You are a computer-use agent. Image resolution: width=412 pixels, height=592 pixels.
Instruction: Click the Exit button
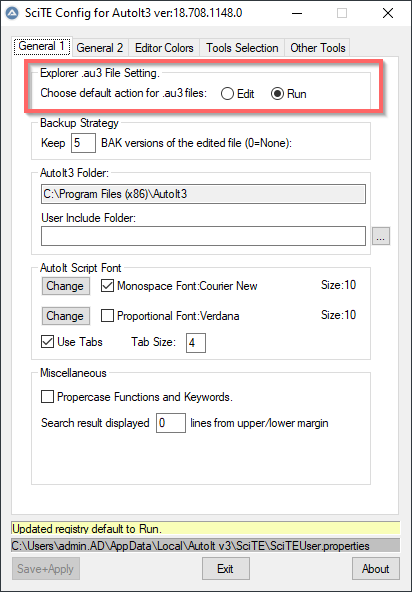click(226, 569)
